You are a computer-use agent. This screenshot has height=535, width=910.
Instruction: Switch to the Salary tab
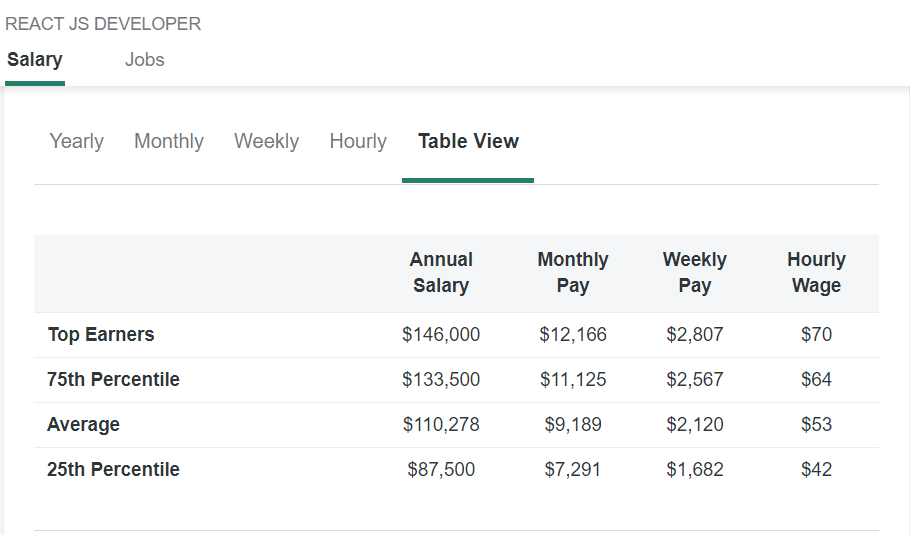[x=35, y=60]
